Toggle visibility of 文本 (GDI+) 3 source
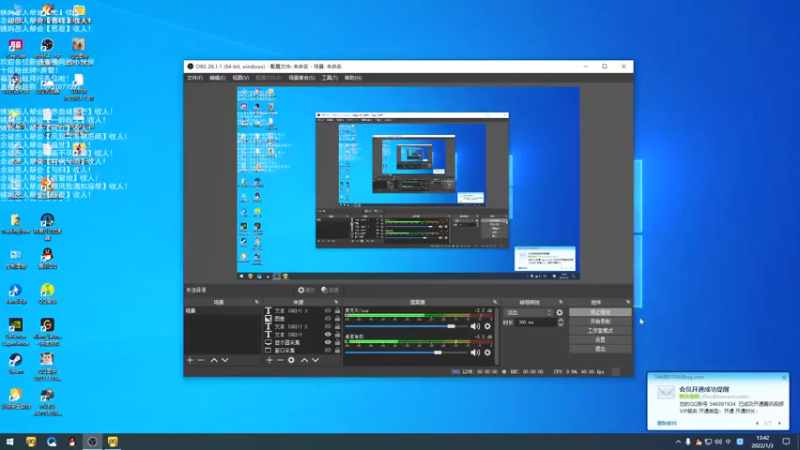The image size is (800, 450). coord(328,311)
